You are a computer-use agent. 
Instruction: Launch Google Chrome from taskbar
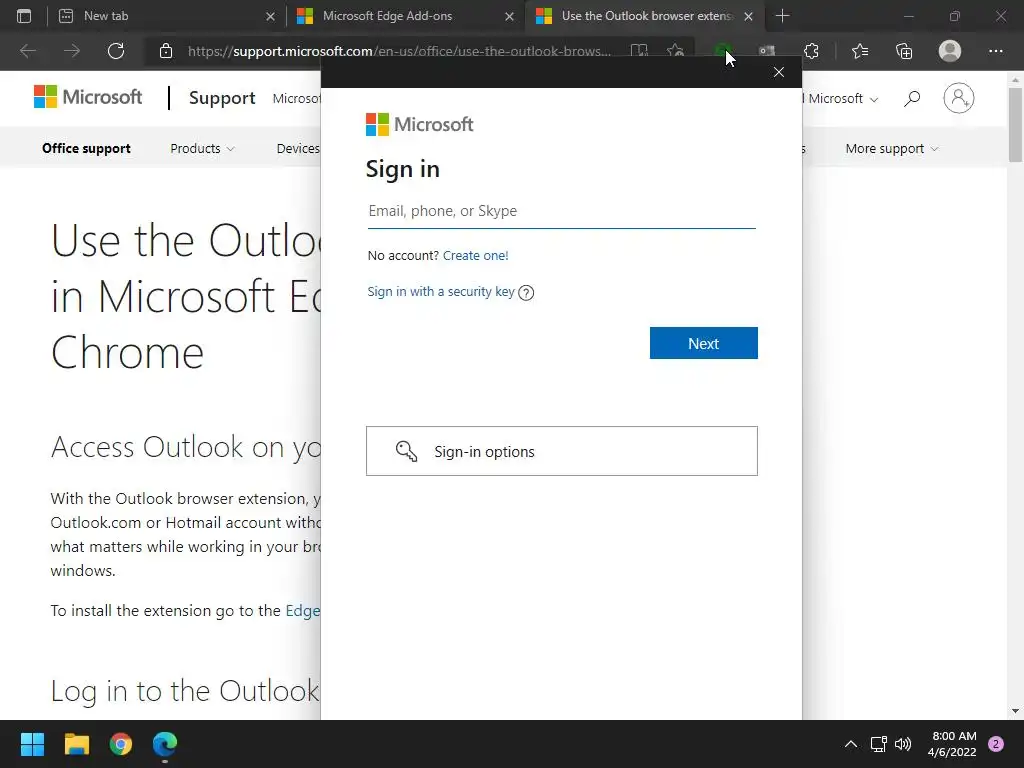click(121, 744)
